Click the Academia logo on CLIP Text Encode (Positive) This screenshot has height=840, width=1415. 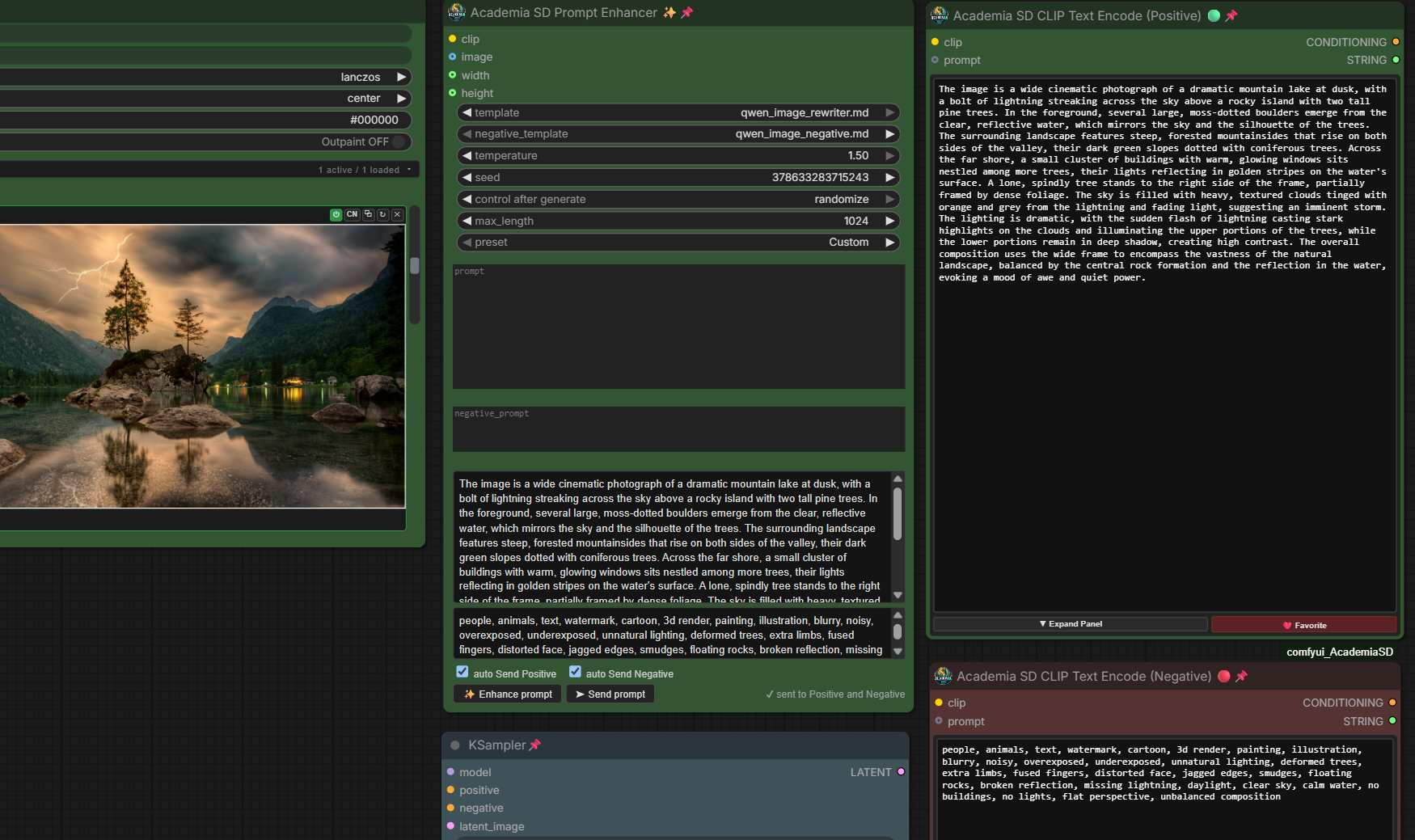940,15
